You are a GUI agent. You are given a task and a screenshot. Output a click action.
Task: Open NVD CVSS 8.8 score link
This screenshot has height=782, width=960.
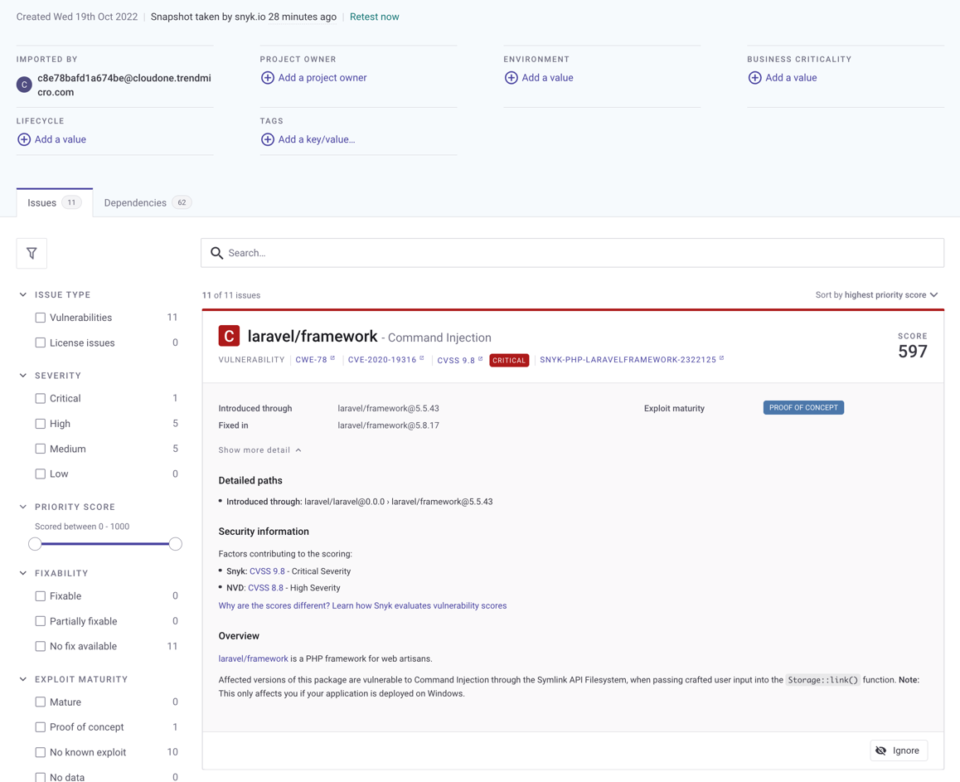(x=265, y=588)
